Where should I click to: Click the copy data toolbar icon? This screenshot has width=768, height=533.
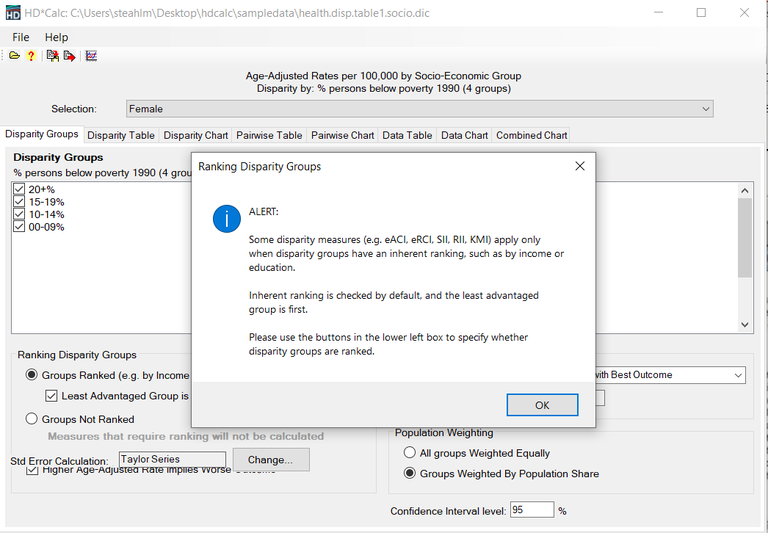coord(52,56)
